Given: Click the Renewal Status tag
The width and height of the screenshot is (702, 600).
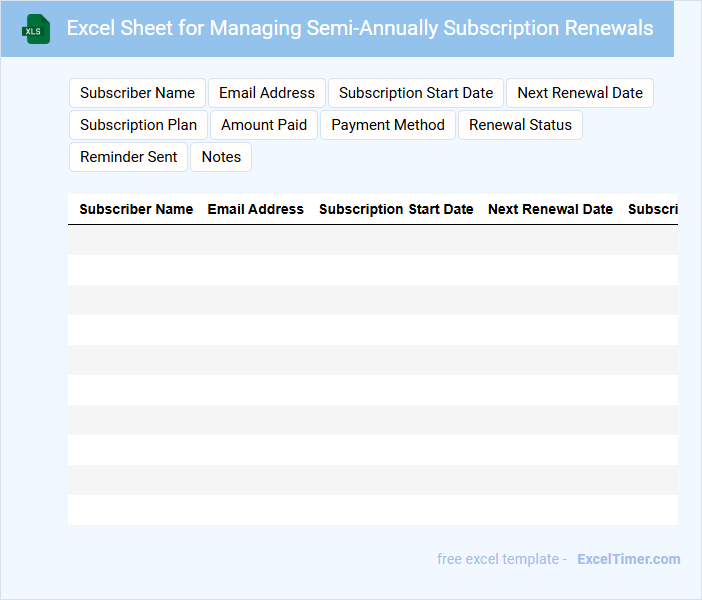Looking at the screenshot, I should (520, 125).
